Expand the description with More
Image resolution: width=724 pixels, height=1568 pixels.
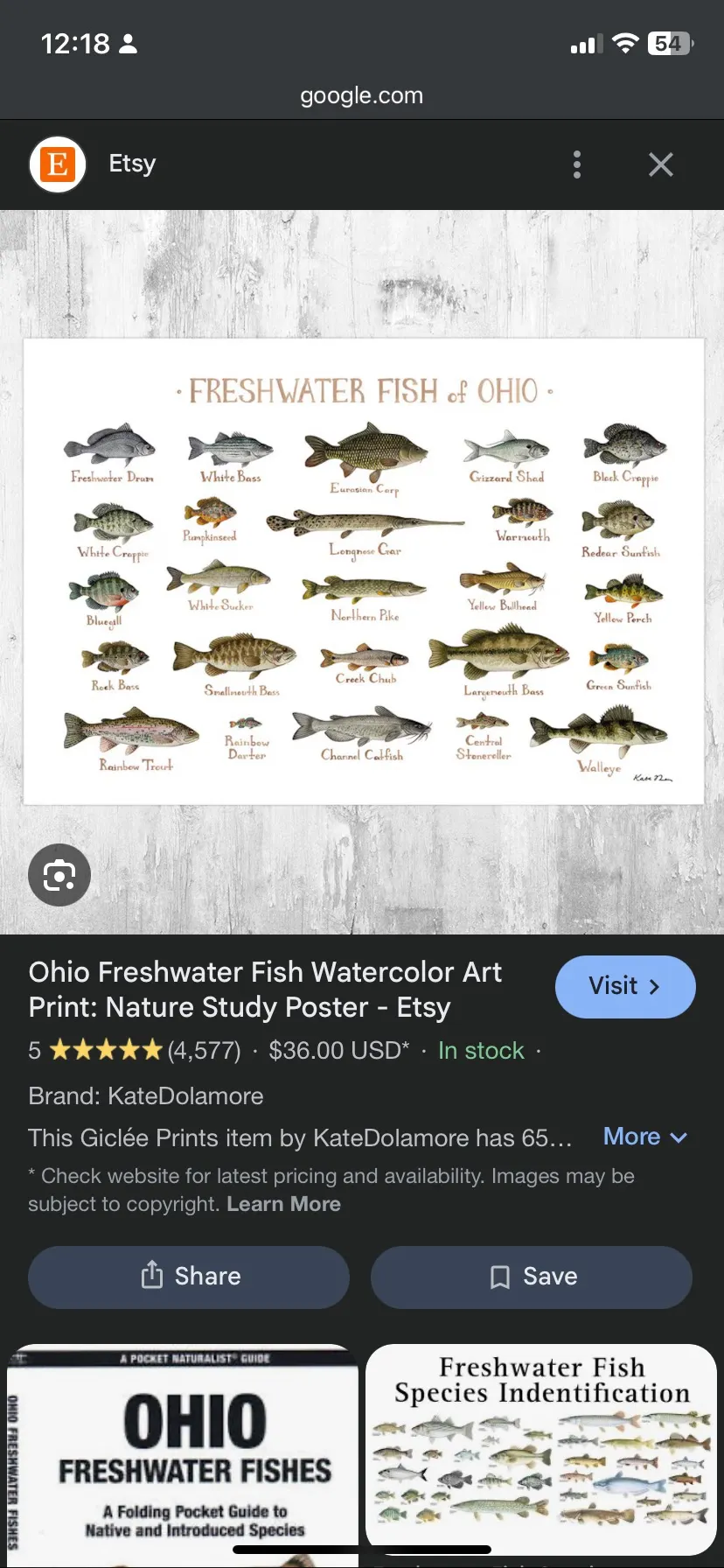631,1137
